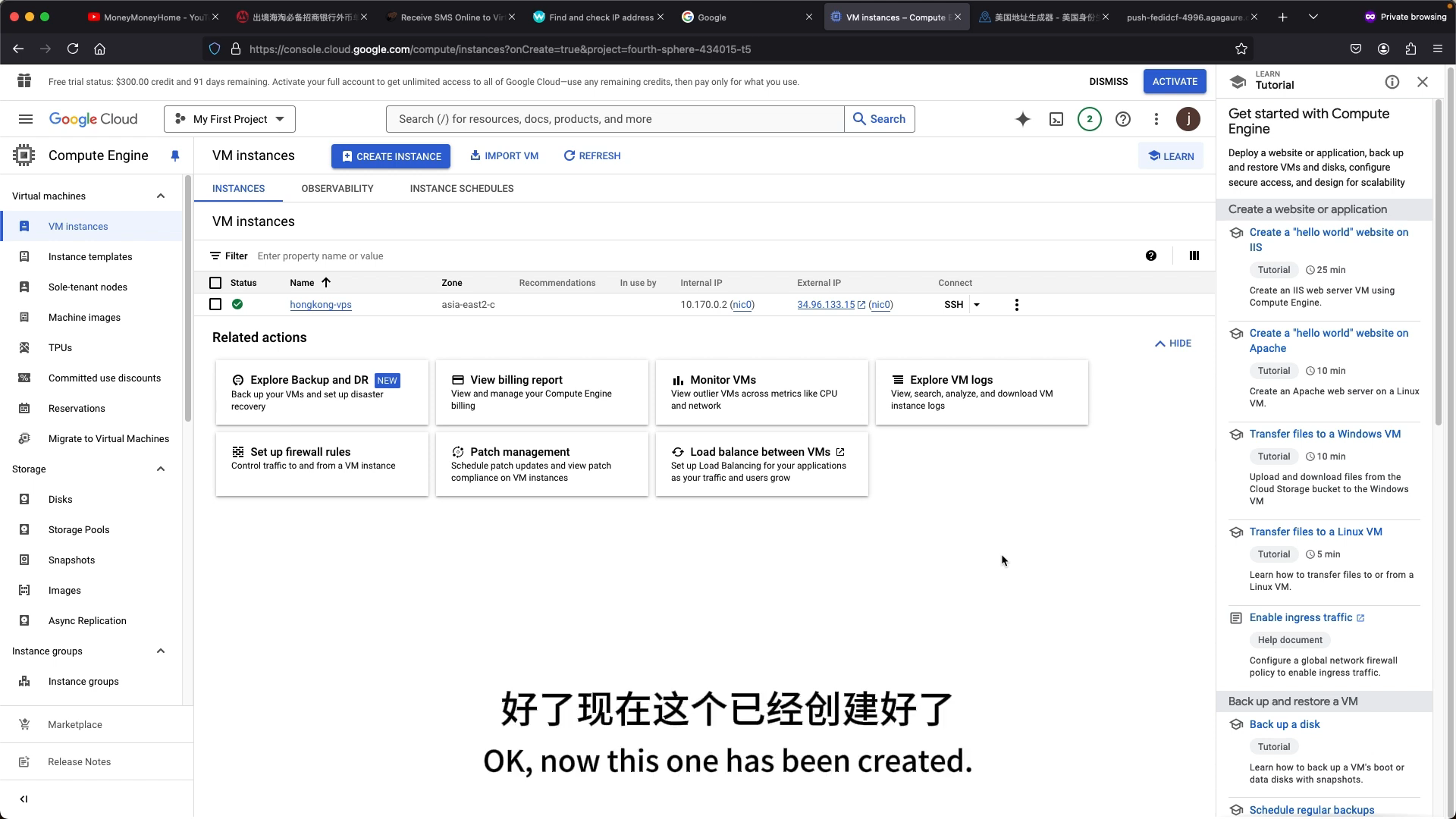
Task: Click the SSH connect button
Action: click(x=954, y=305)
